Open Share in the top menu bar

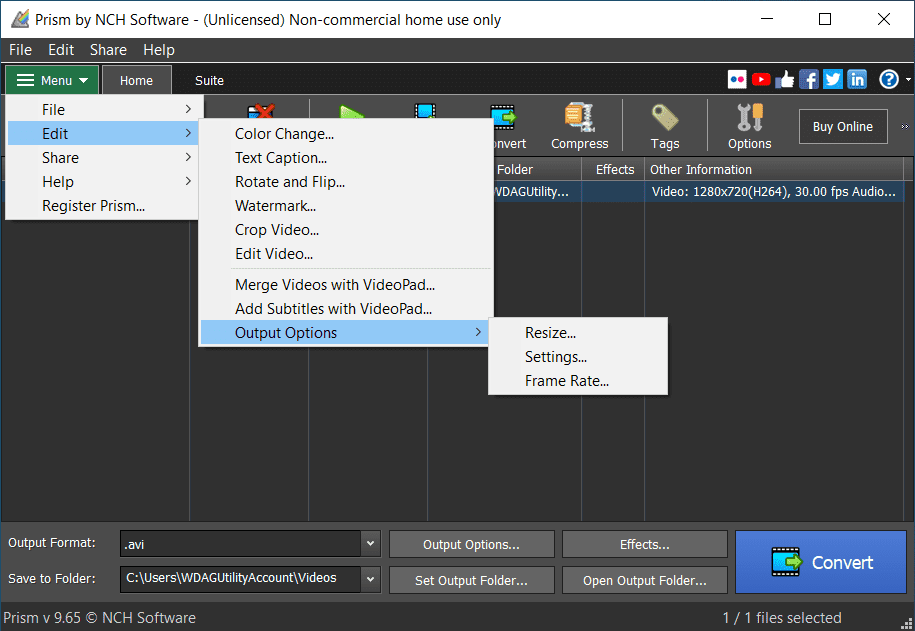click(x=108, y=50)
